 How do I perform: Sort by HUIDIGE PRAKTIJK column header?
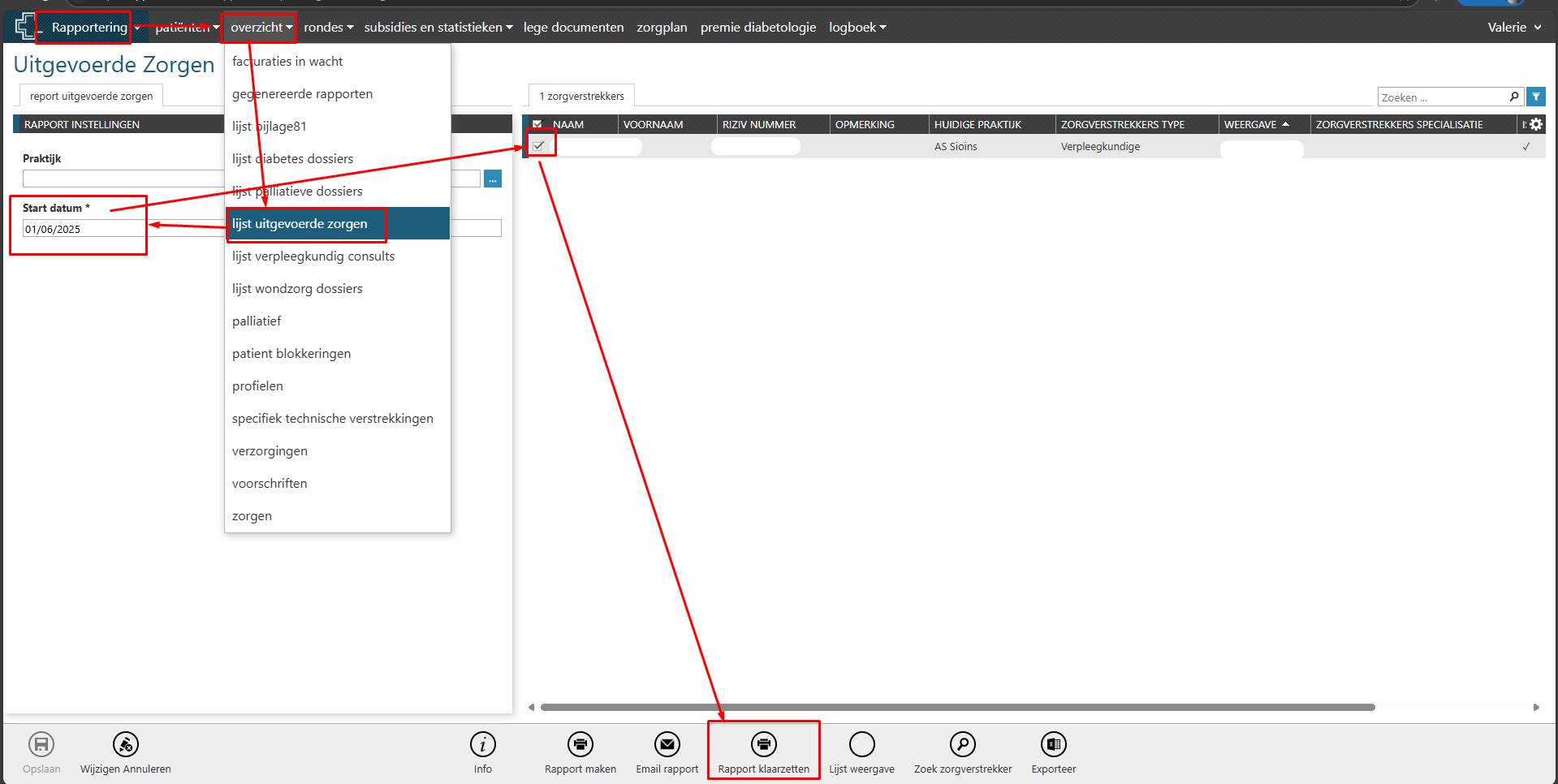(x=991, y=124)
